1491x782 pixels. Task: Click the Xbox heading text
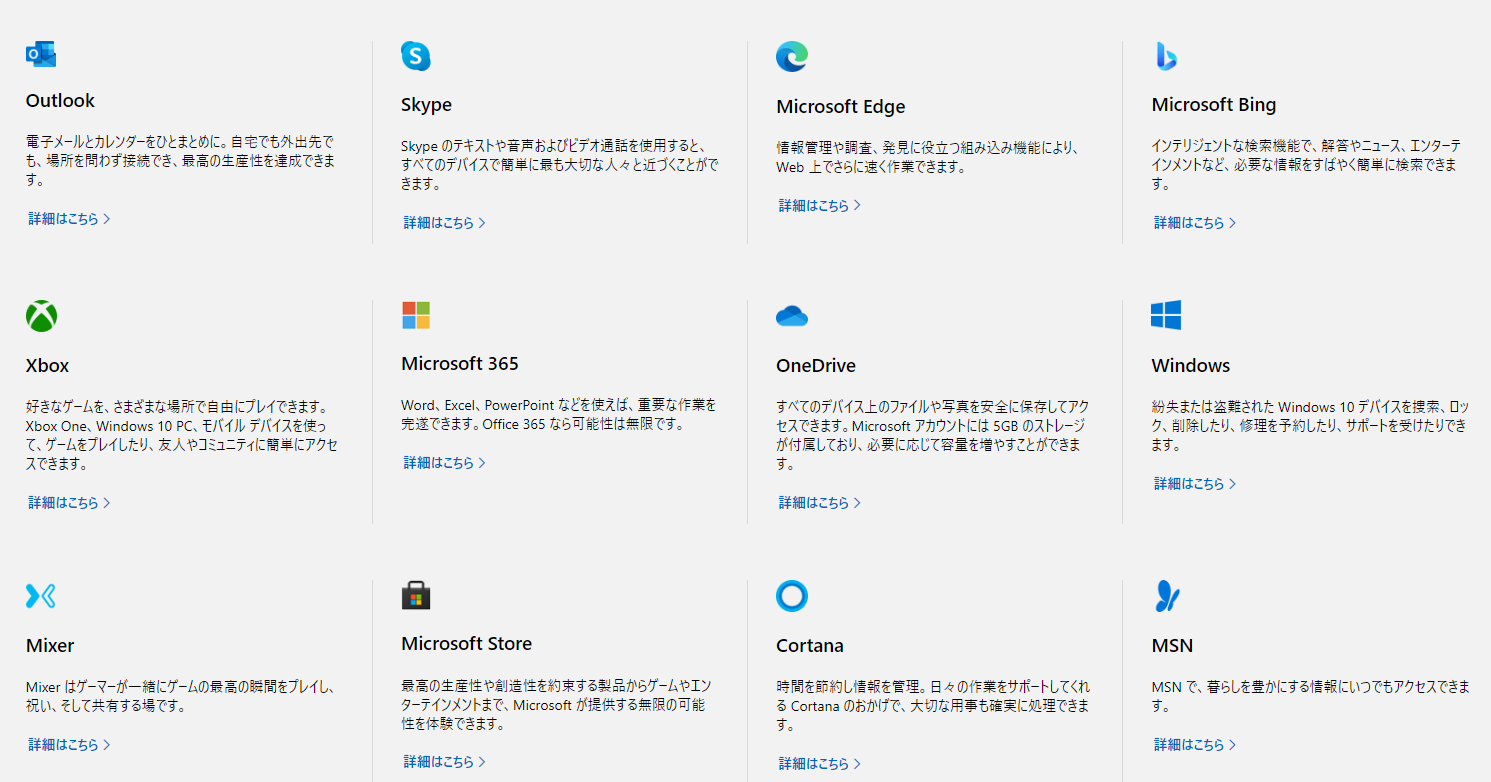pos(47,366)
